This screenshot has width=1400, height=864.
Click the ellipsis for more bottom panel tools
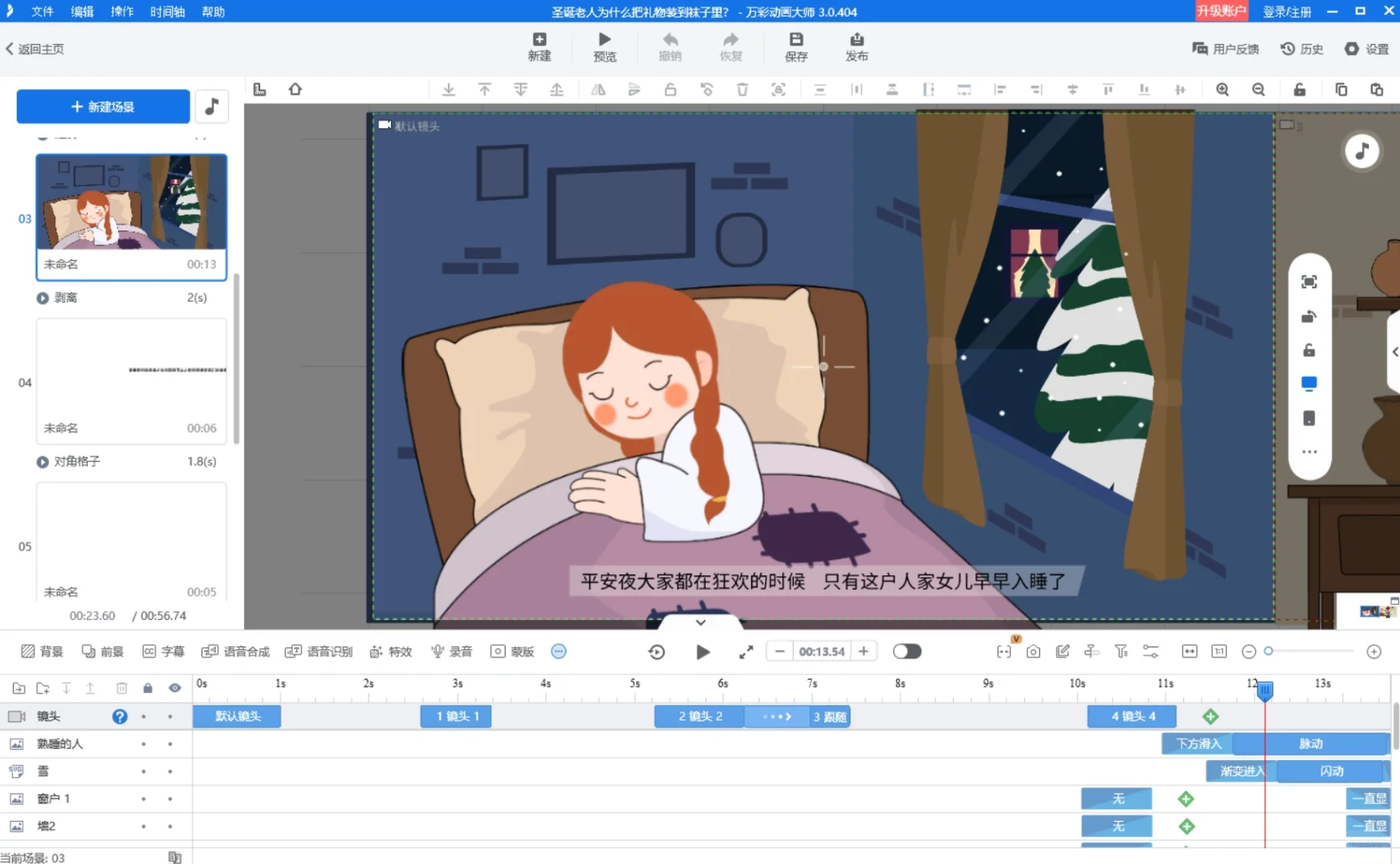tap(558, 651)
